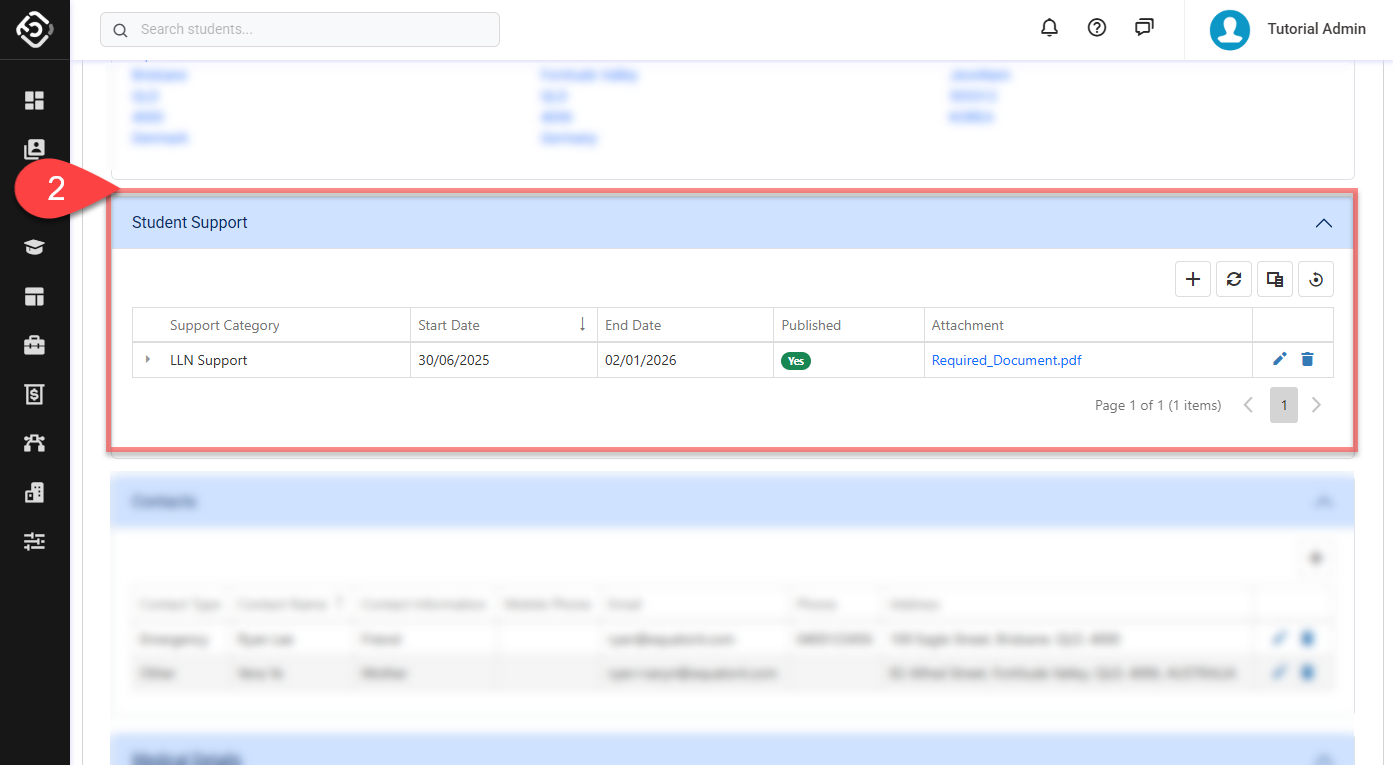Edit the LLN Support record with pencil icon
The width and height of the screenshot is (1393, 765).
click(x=1279, y=360)
